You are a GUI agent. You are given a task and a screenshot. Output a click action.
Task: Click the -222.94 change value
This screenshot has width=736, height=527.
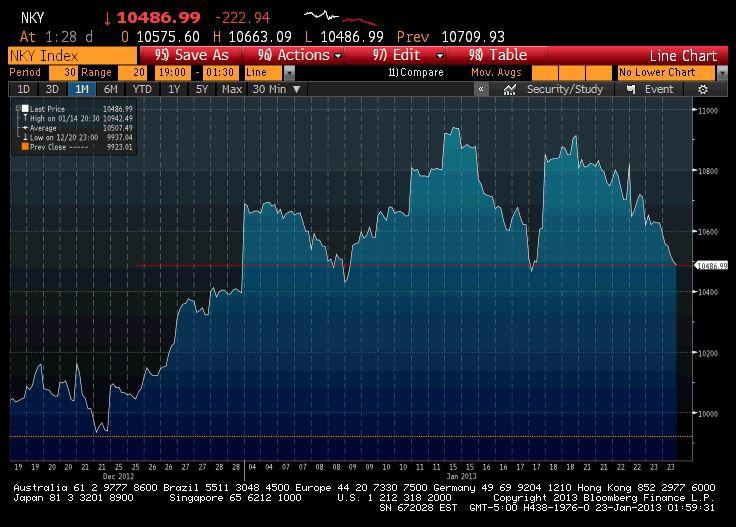242,18
